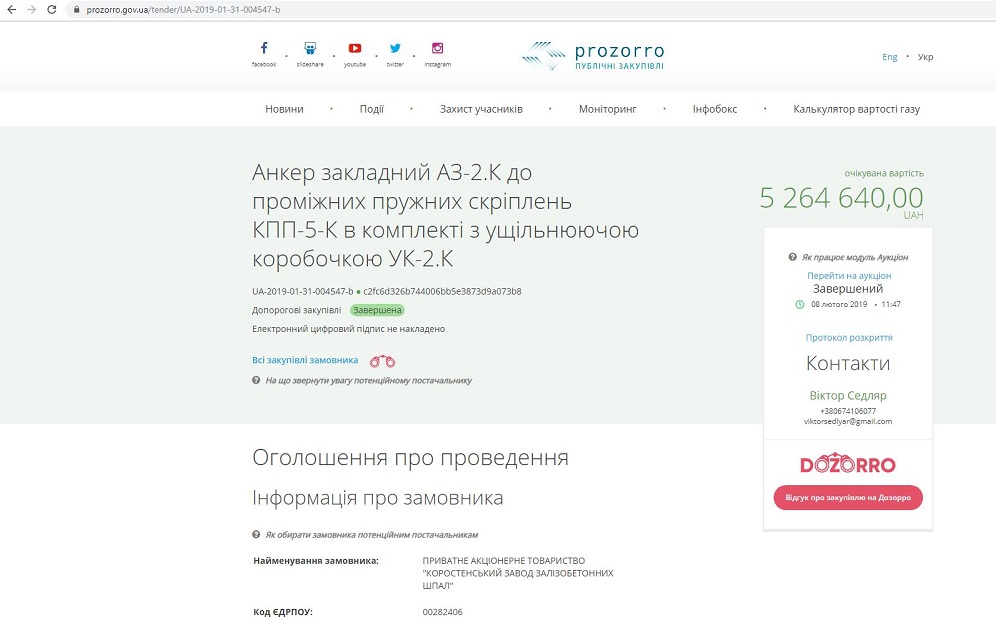Open the Instagram social icon

[x=437, y=49]
